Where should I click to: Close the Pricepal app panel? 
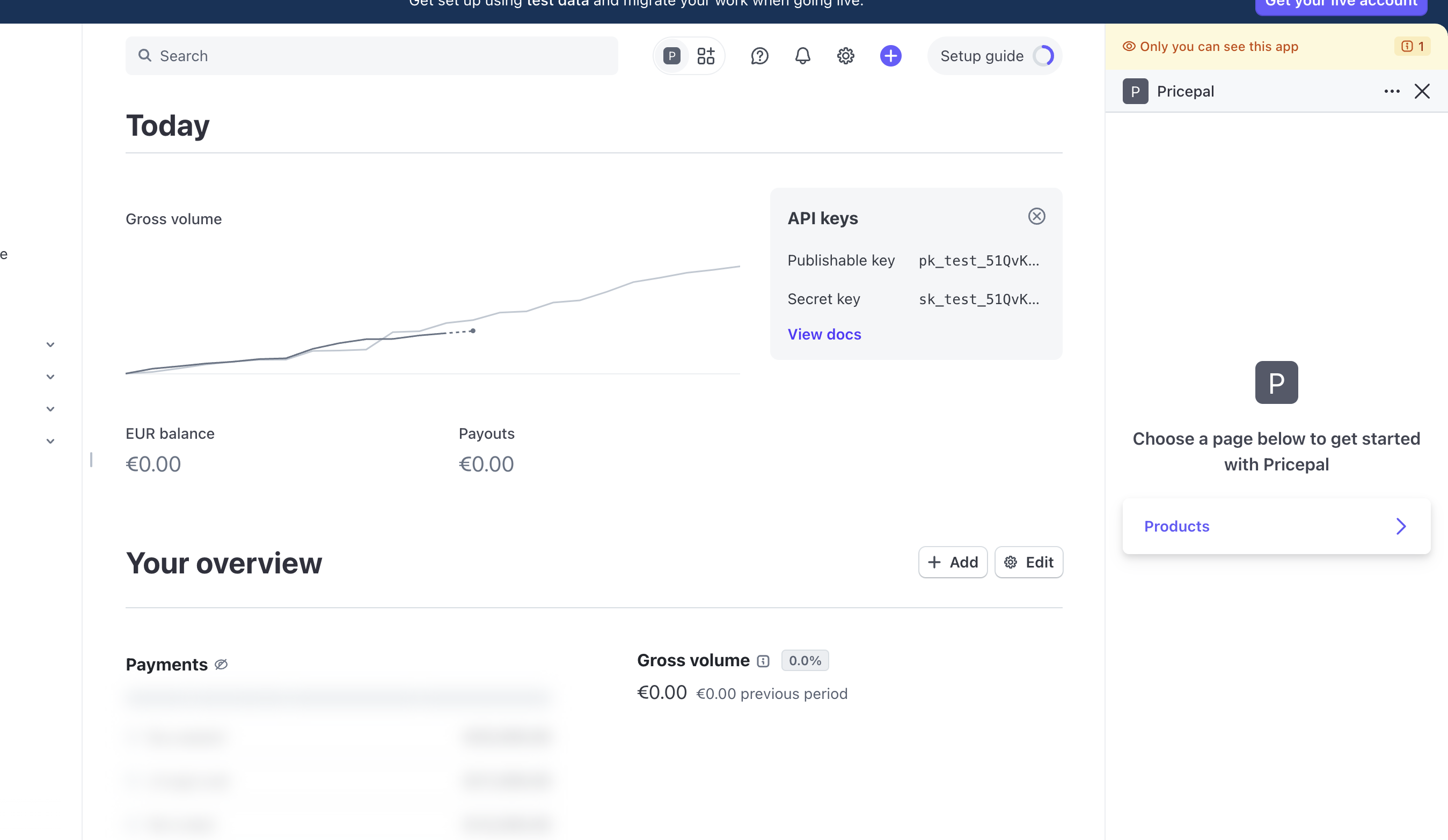coord(1422,91)
